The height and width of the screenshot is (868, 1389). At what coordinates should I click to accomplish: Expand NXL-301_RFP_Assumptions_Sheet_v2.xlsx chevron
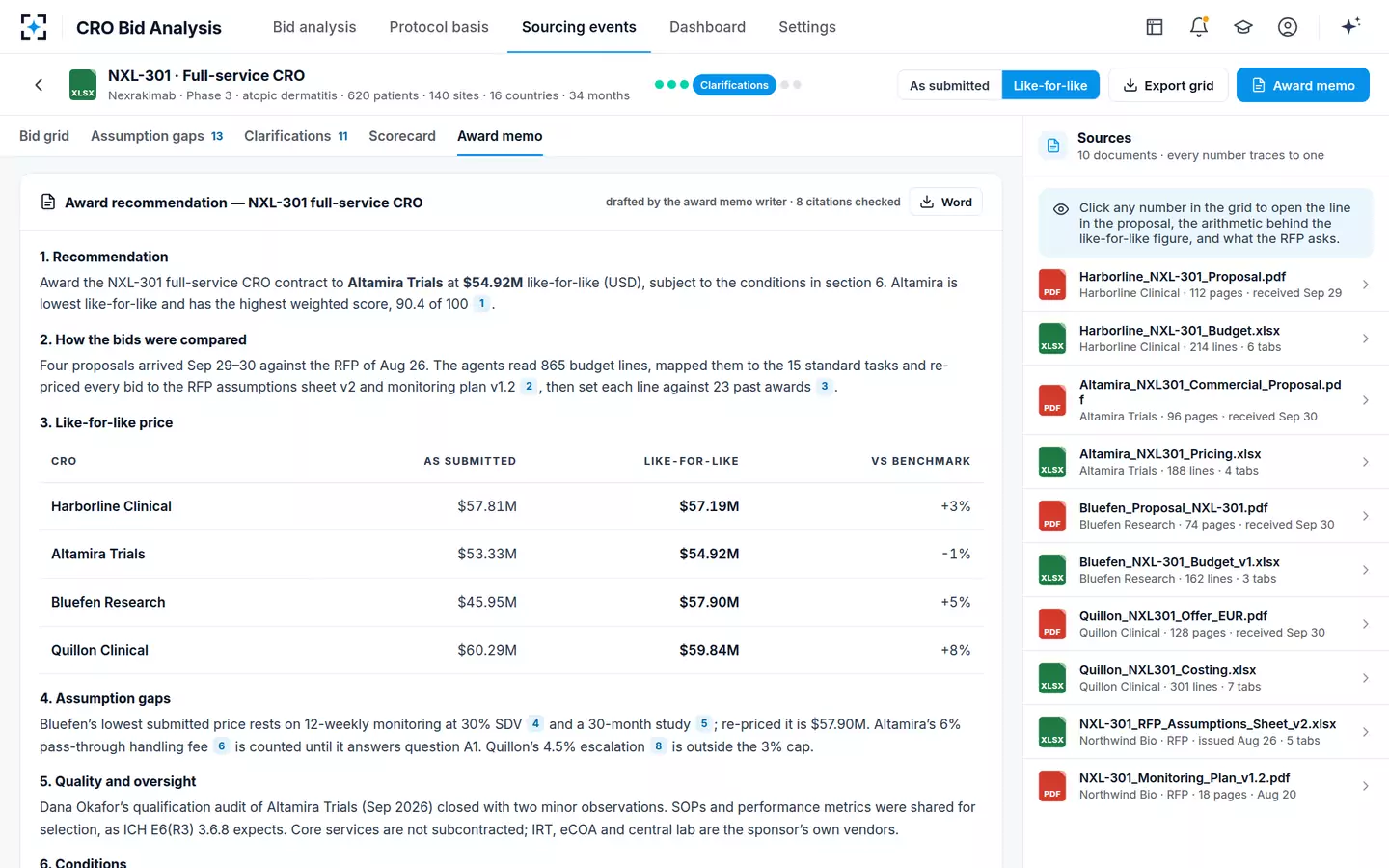tap(1365, 732)
